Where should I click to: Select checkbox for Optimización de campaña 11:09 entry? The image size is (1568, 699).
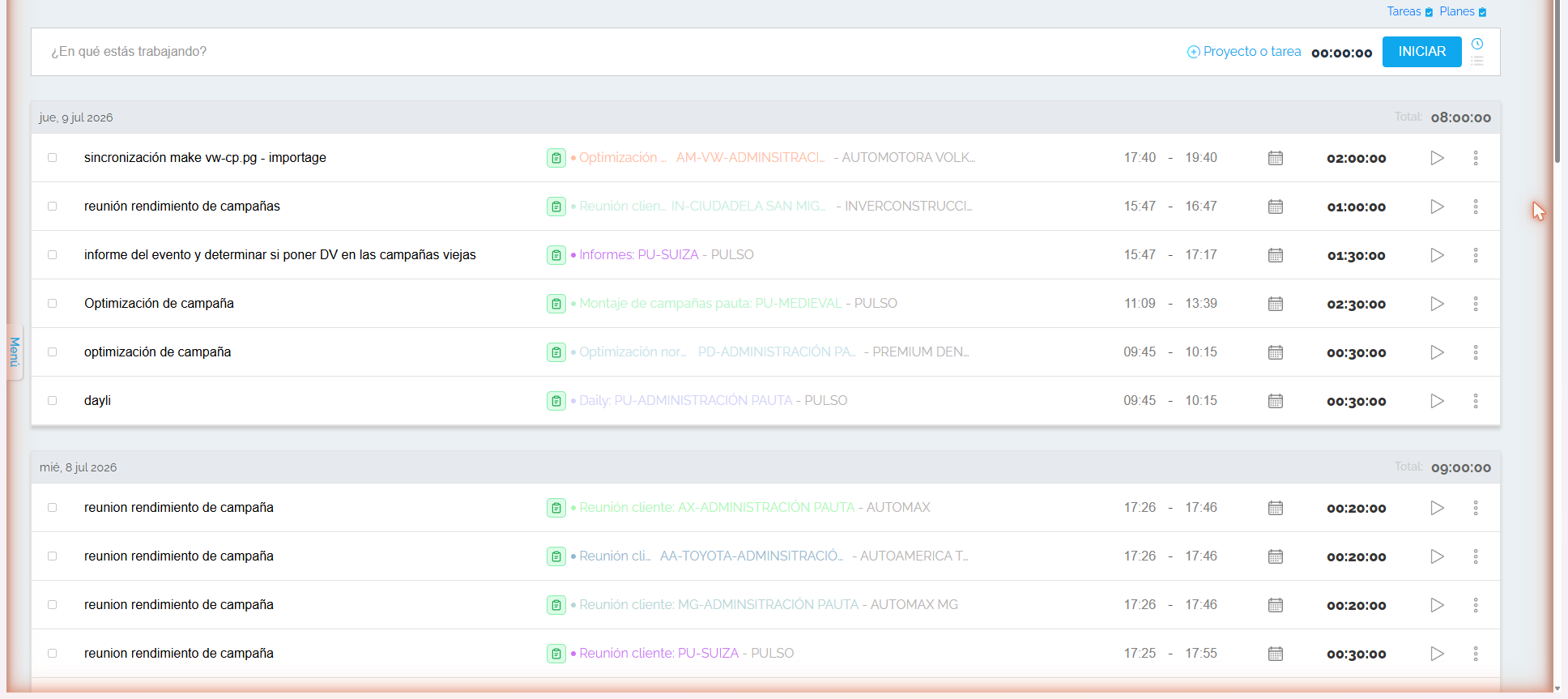(x=52, y=304)
